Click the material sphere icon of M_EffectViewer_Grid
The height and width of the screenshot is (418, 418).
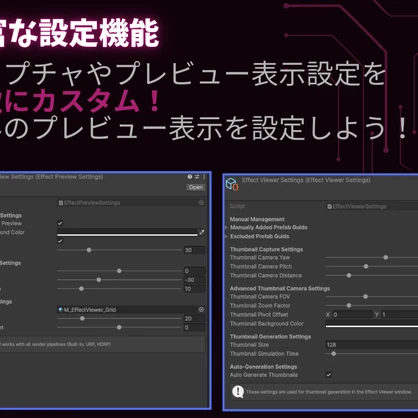(60, 310)
